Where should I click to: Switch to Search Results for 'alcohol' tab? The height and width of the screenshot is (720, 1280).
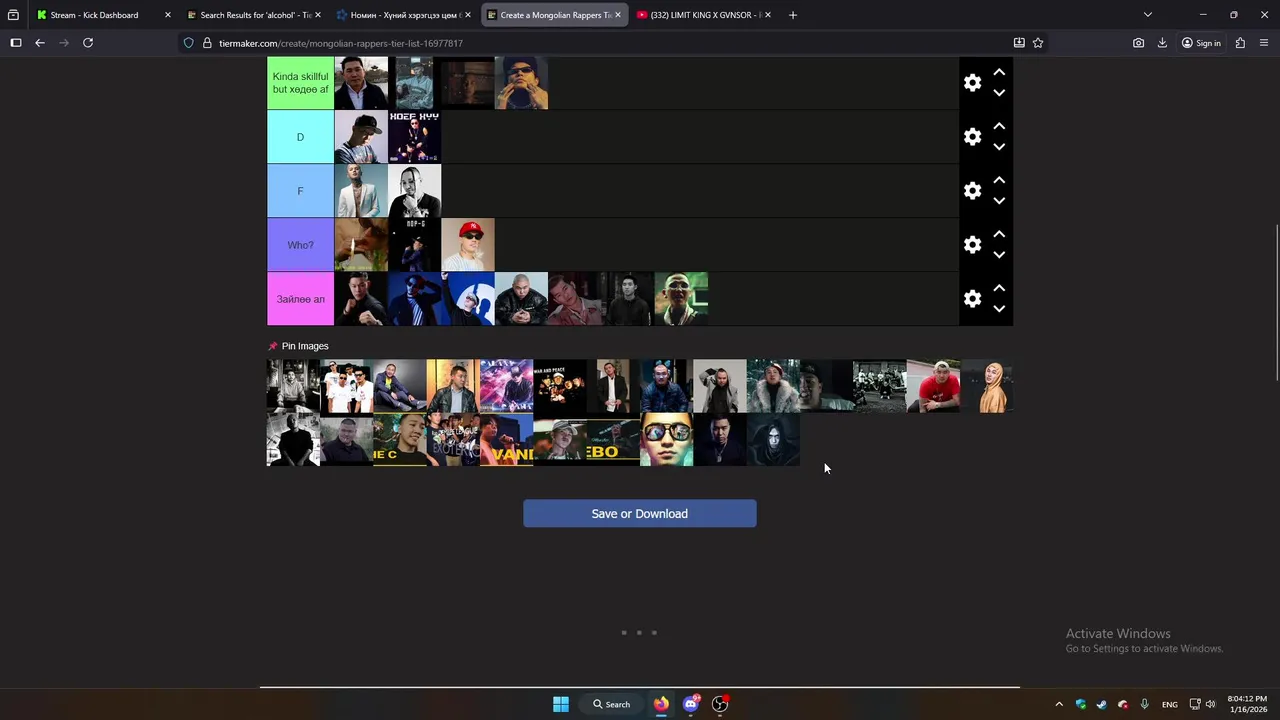click(x=255, y=15)
